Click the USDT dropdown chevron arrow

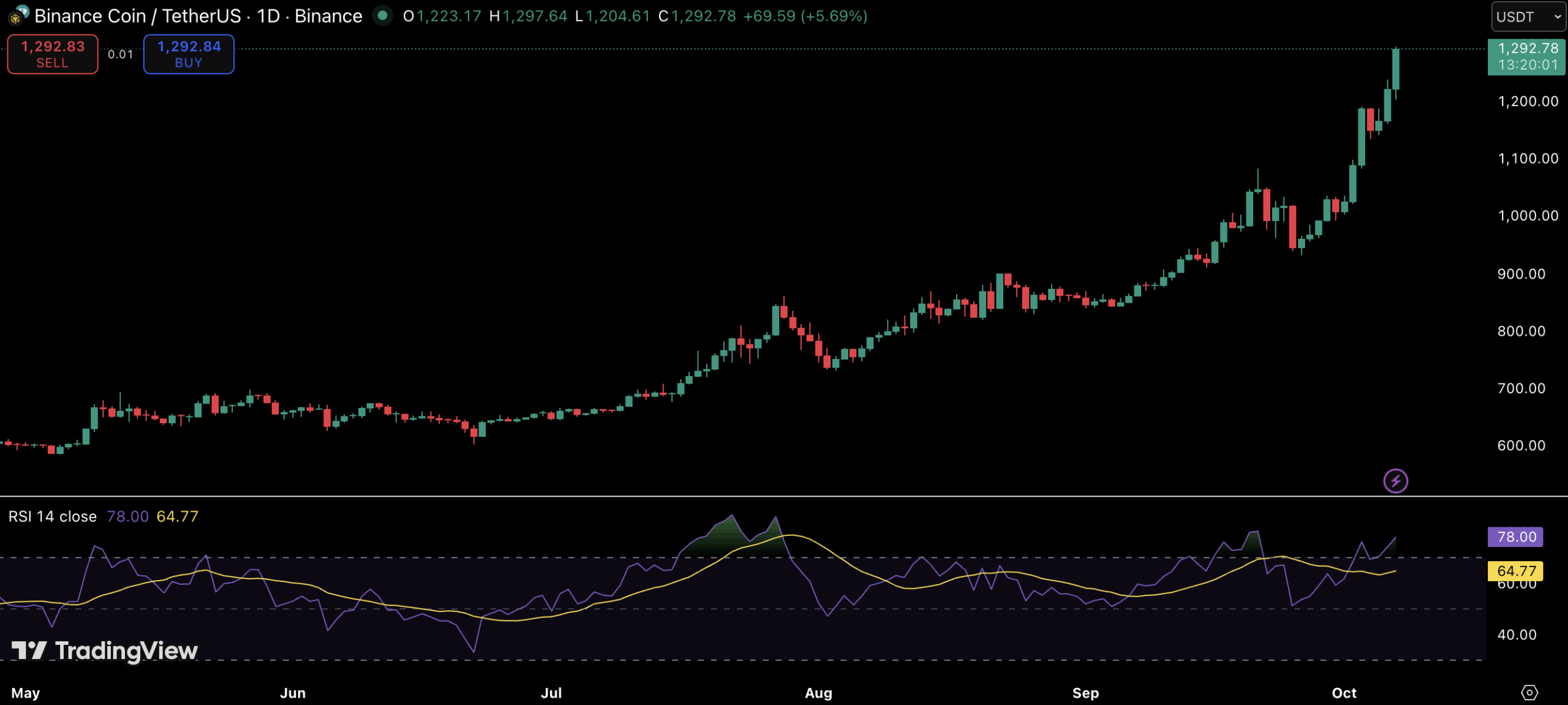[x=1557, y=17]
